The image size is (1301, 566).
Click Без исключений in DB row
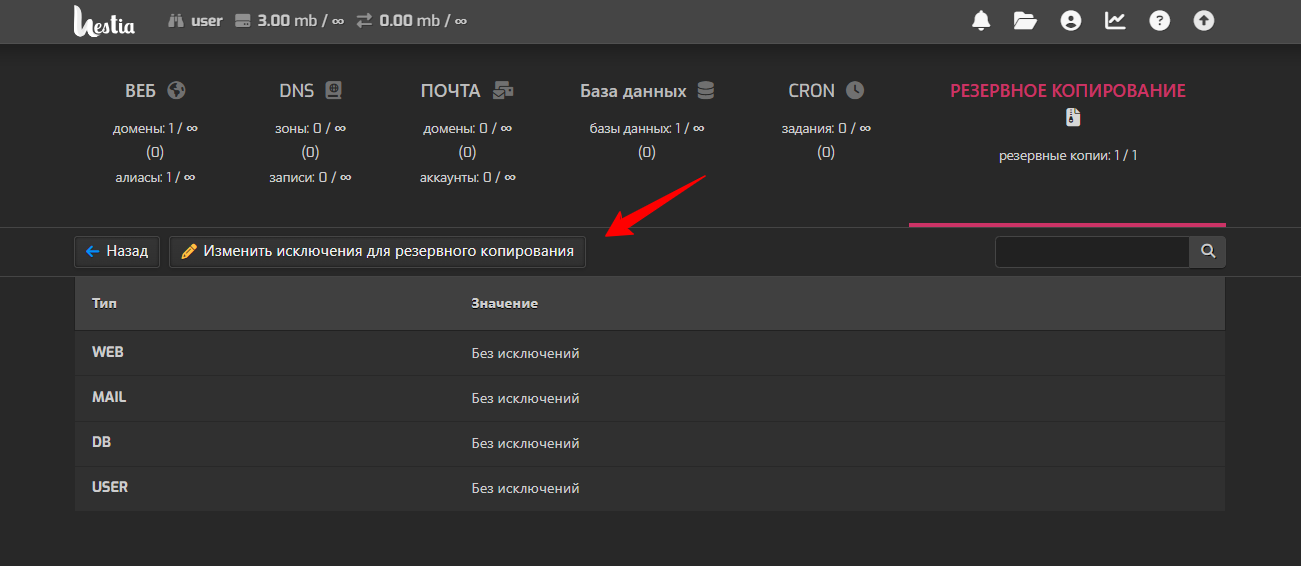(526, 443)
